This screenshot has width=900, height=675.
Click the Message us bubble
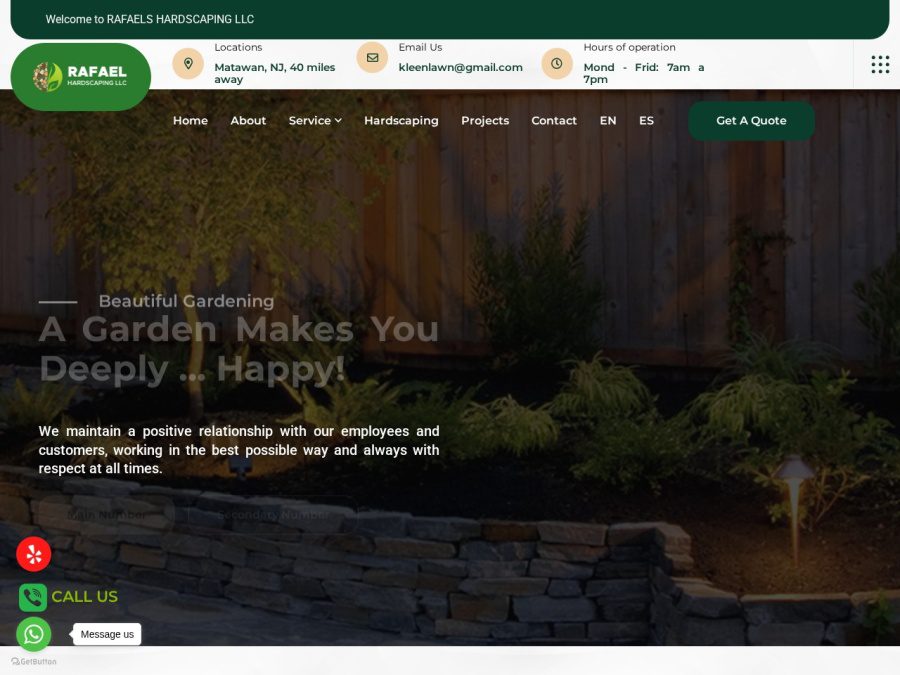click(x=106, y=634)
